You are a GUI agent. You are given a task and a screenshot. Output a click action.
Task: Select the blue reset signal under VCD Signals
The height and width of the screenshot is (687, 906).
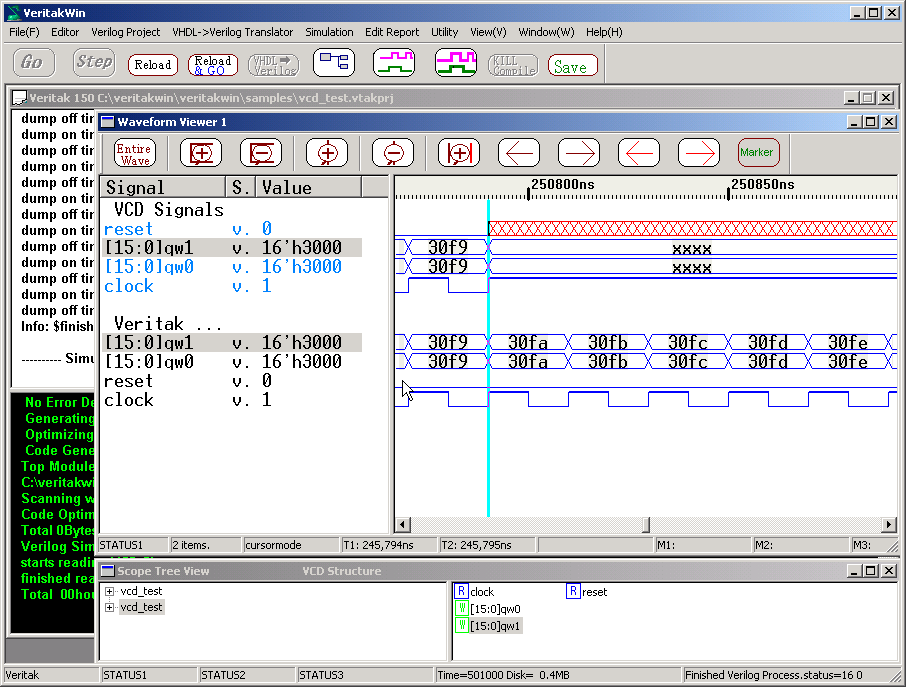[x=128, y=229]
